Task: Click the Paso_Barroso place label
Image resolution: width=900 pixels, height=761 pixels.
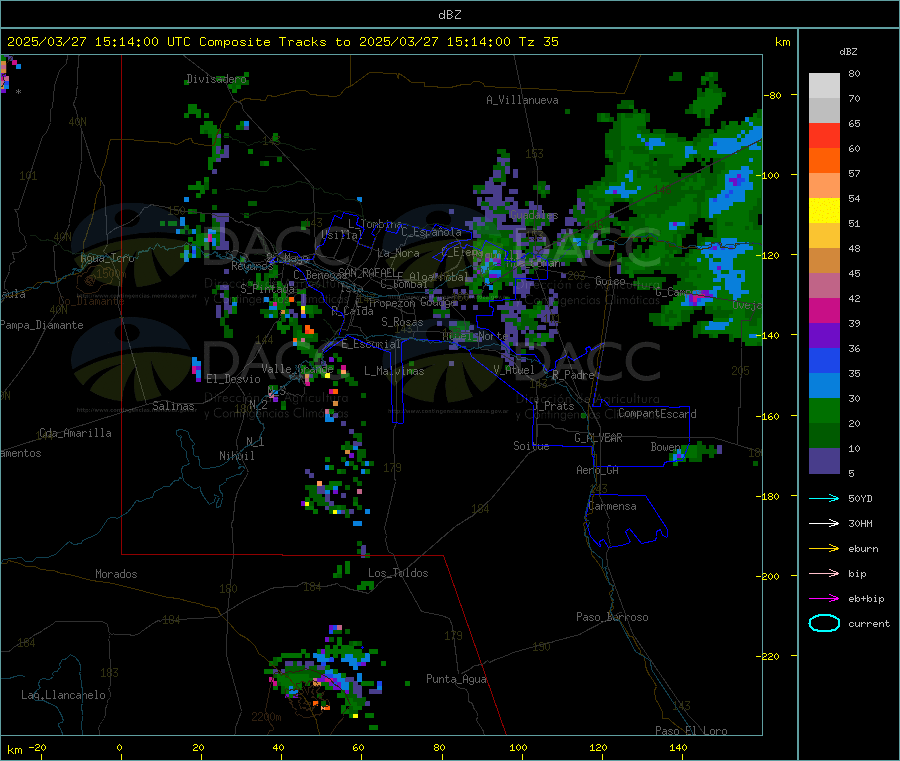Action: point(612,617)
